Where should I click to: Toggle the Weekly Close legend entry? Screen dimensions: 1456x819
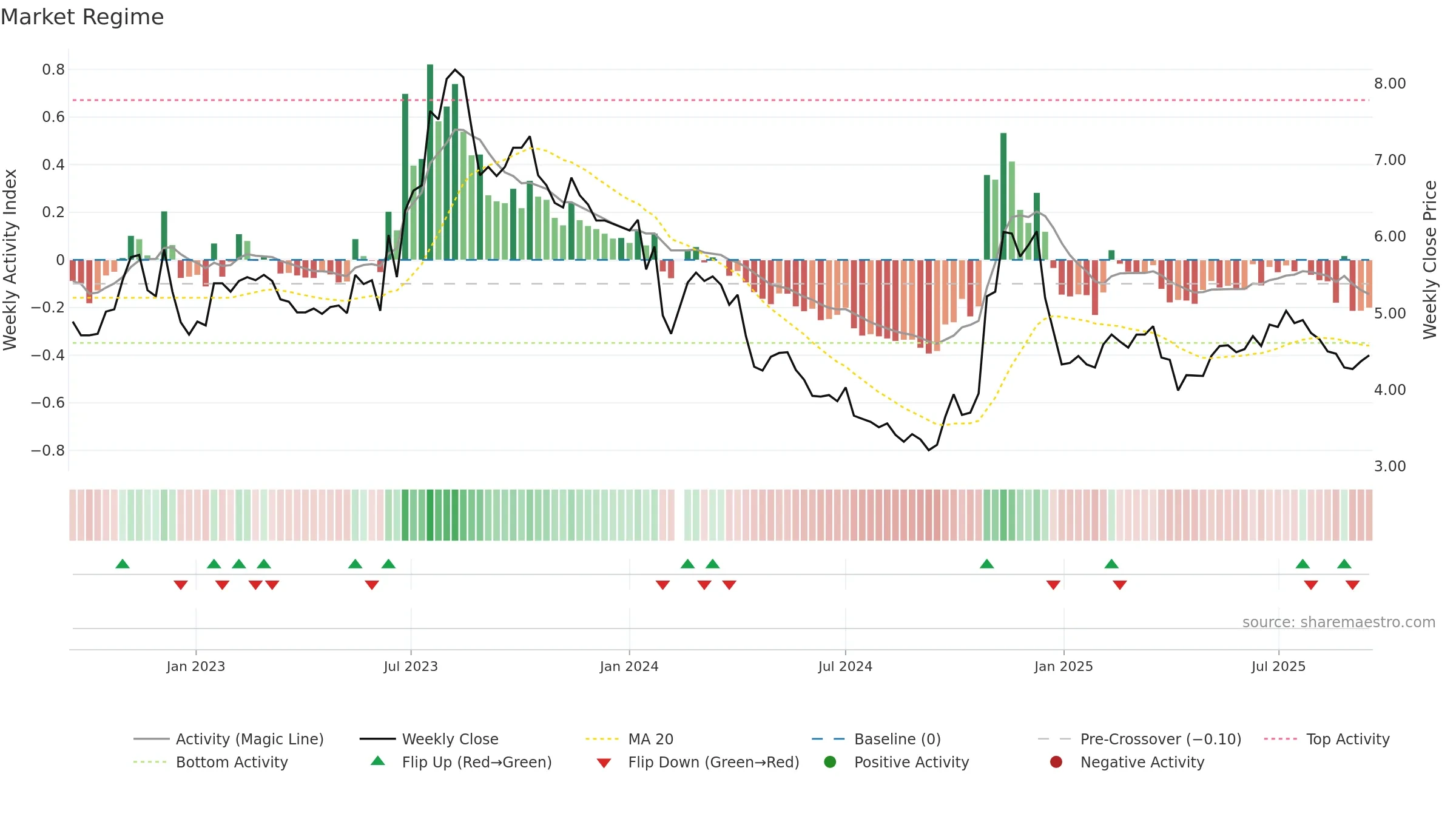tap(429, 739)
